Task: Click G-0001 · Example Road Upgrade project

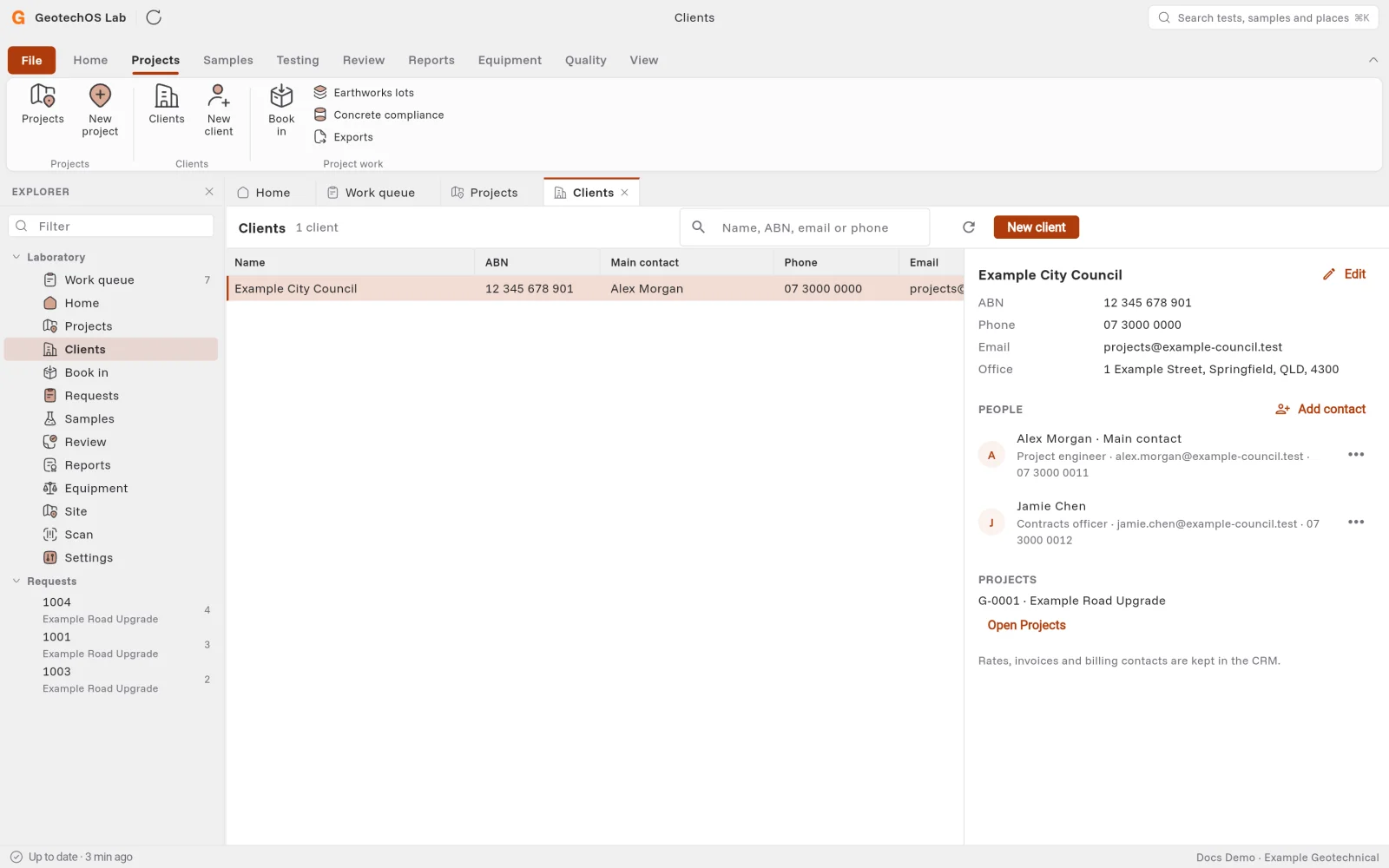Action: click(1071, 601)
